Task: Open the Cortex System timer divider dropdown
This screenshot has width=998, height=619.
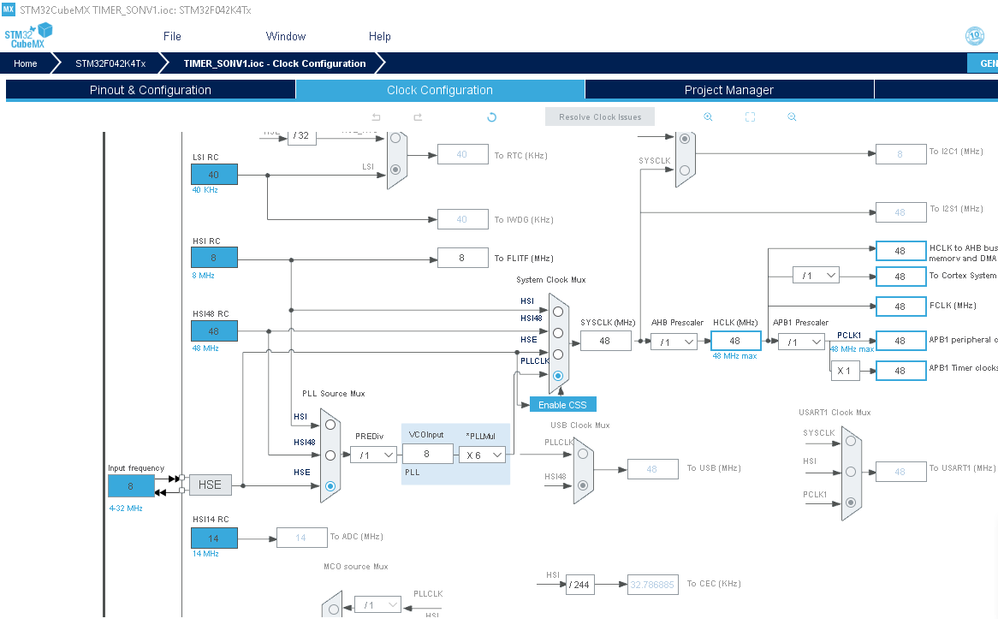Action: click(816, 275)
